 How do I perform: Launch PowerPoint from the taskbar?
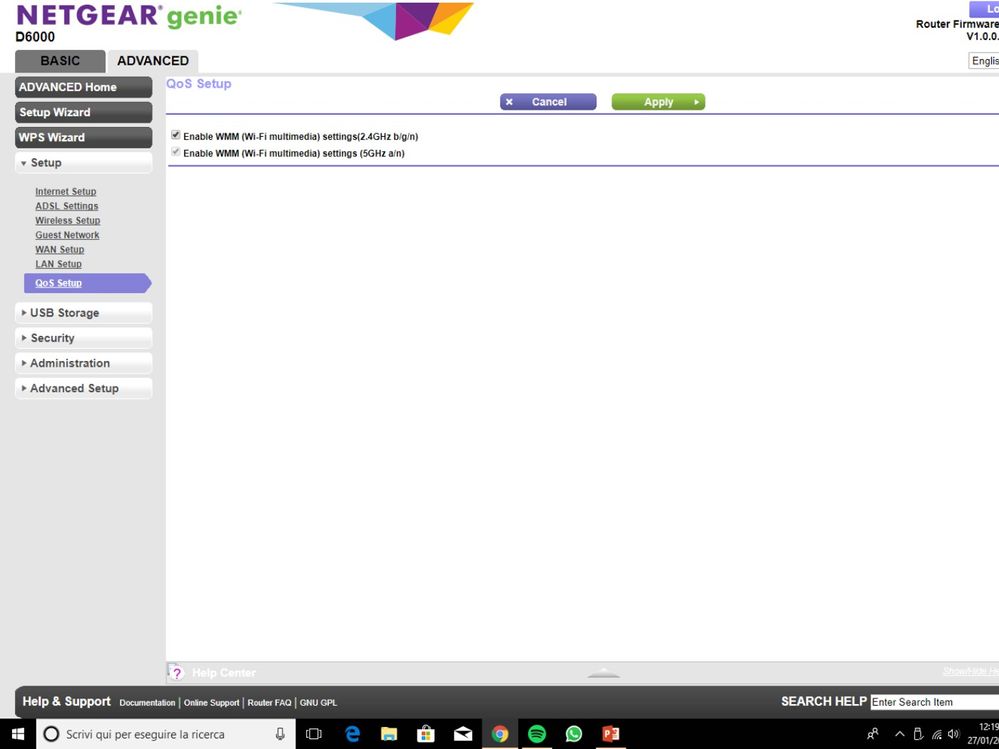611,734
